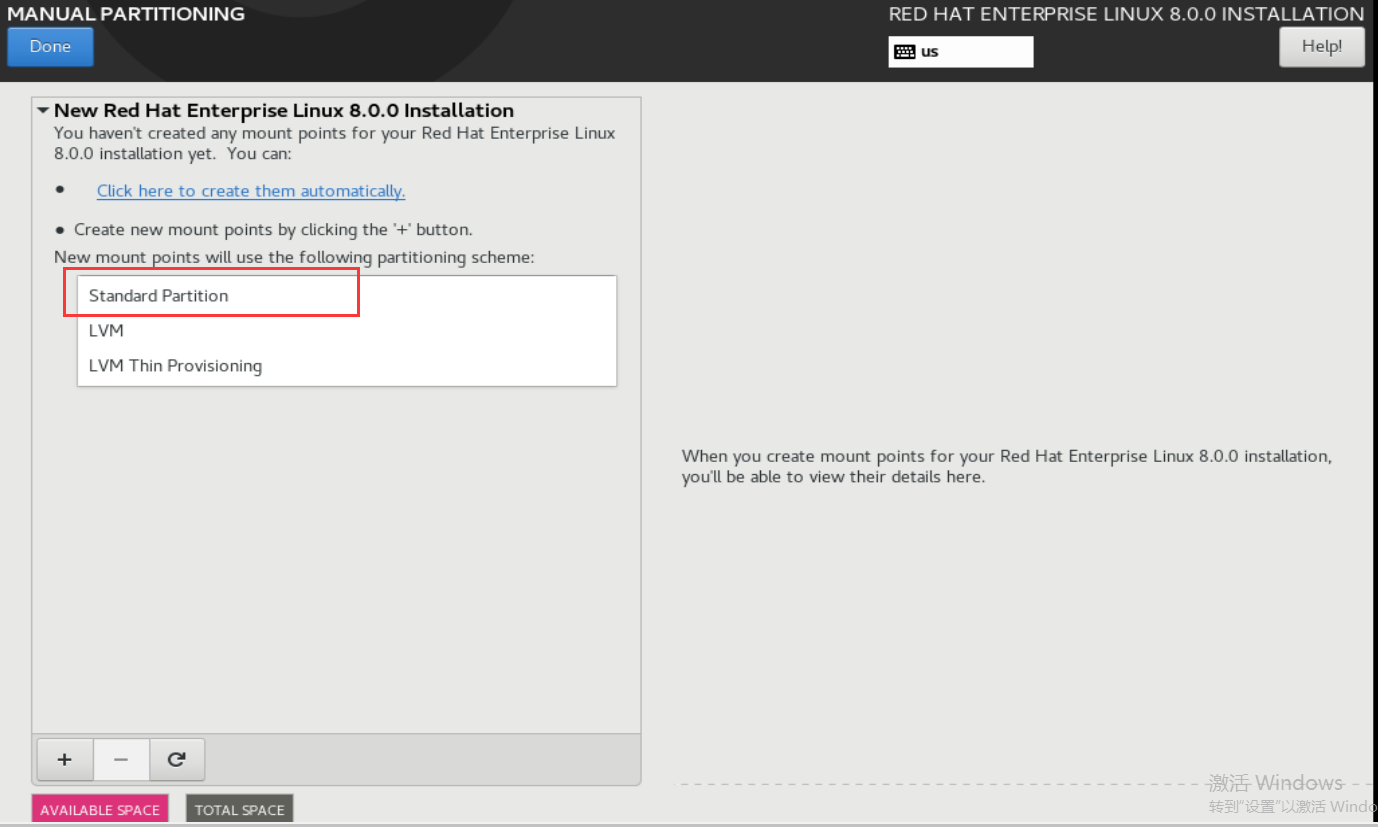Click the TOTAL SPACE label
This screenshot has width=1378, height=827.
(240, 810)
